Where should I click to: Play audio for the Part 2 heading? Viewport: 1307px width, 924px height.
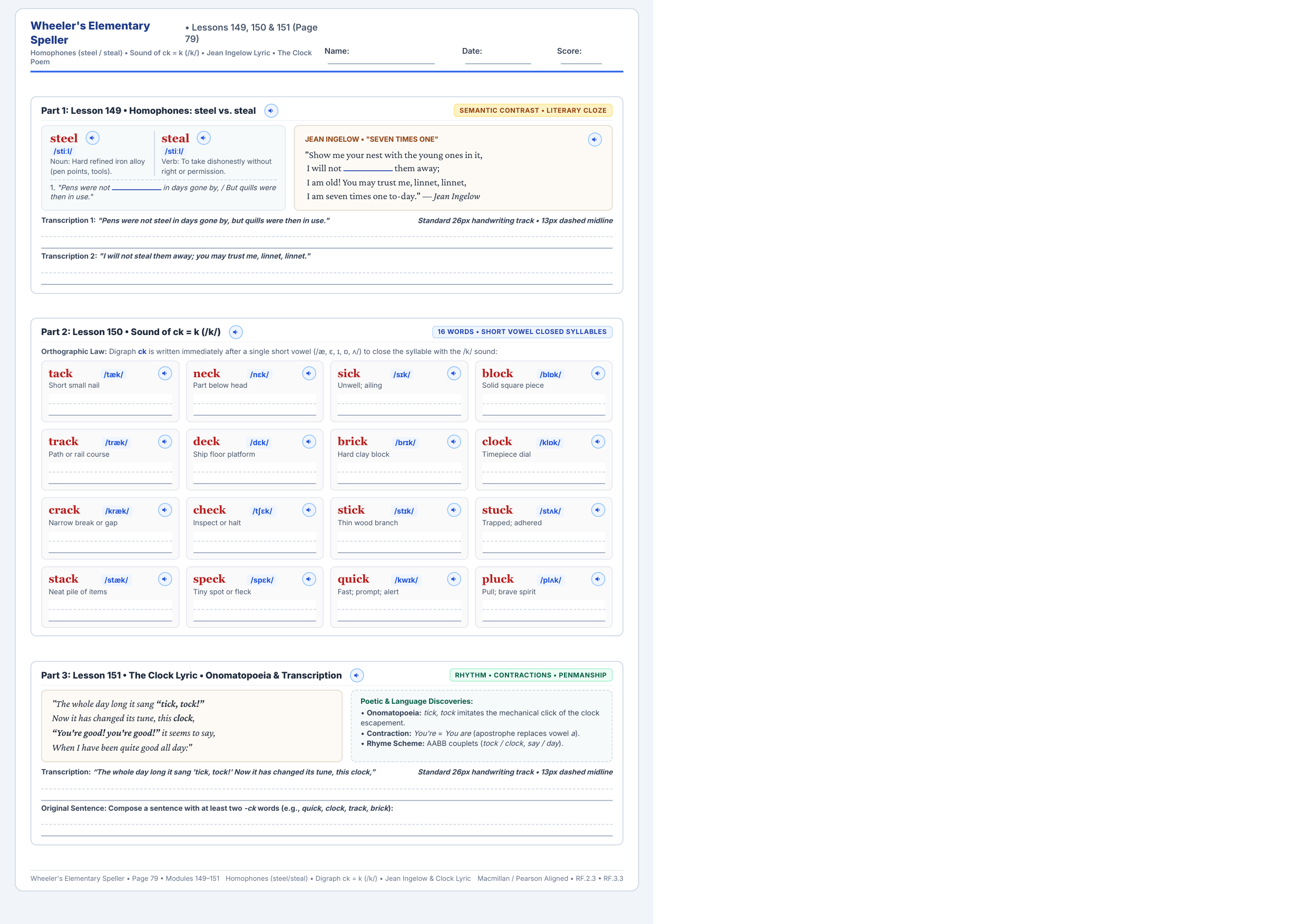click(x=236, y=332)
